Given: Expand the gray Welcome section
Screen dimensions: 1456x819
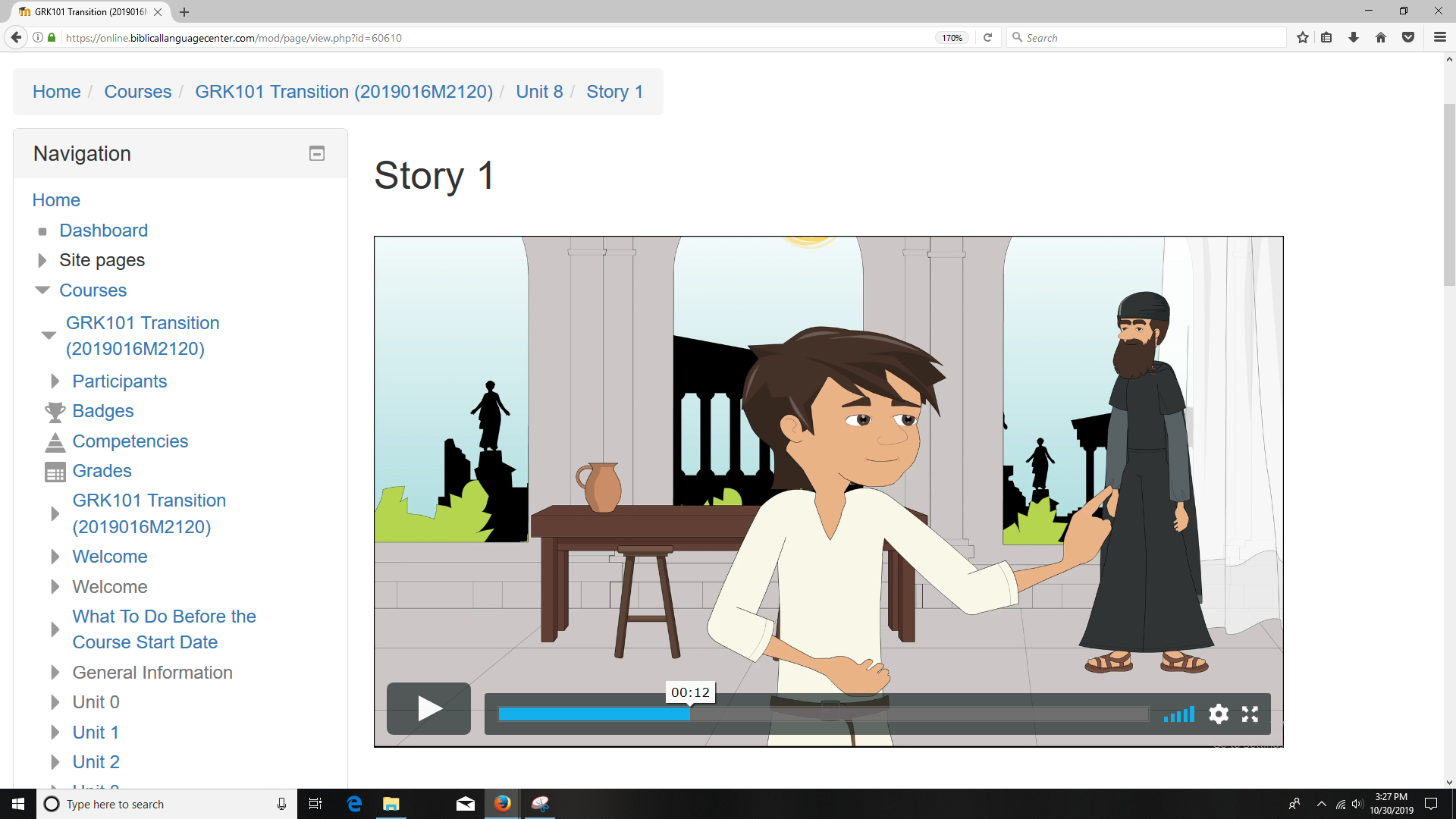Looking at the screenshot, I should (x=55, y=587).
